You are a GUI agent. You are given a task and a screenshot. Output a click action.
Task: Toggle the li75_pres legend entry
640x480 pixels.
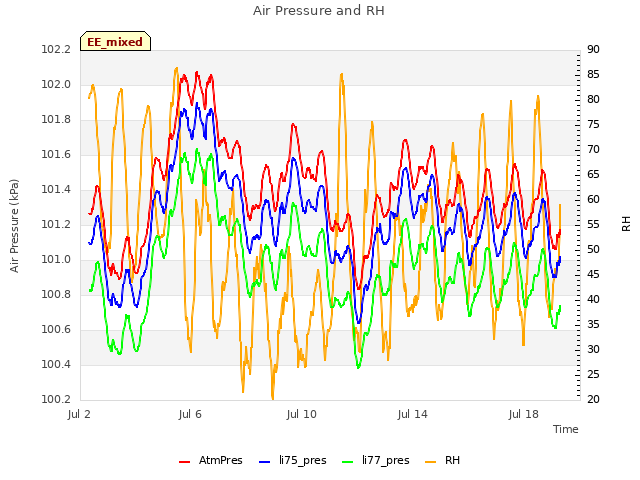pos(293,460)
